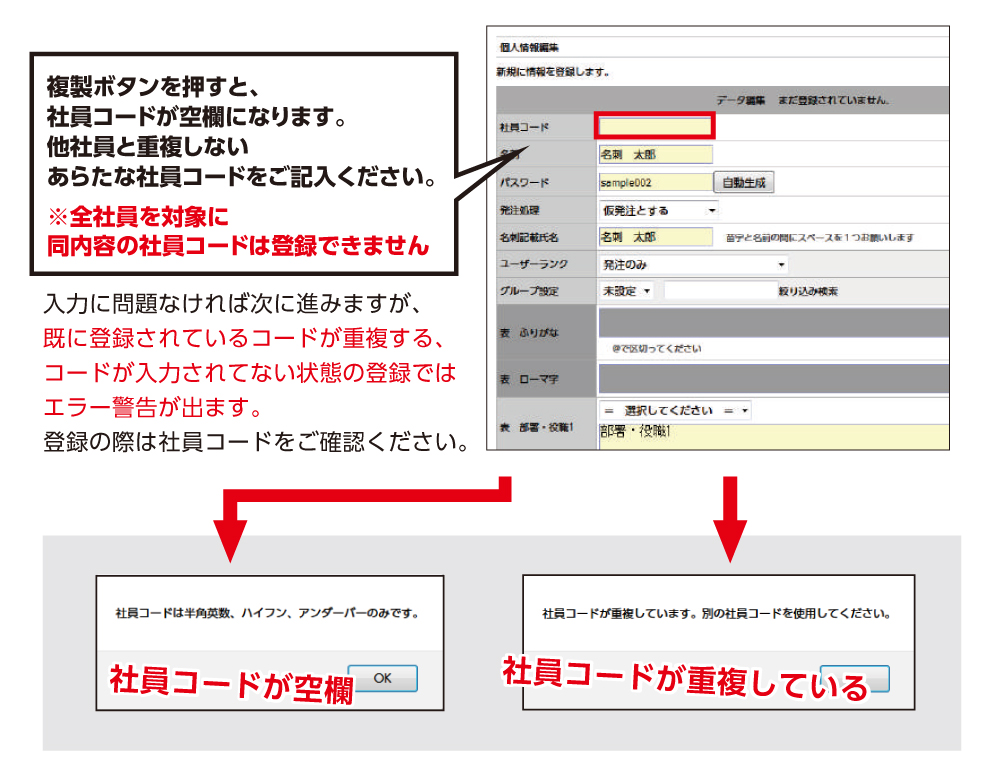Click the データ編集 header bar text

(802, 100)
